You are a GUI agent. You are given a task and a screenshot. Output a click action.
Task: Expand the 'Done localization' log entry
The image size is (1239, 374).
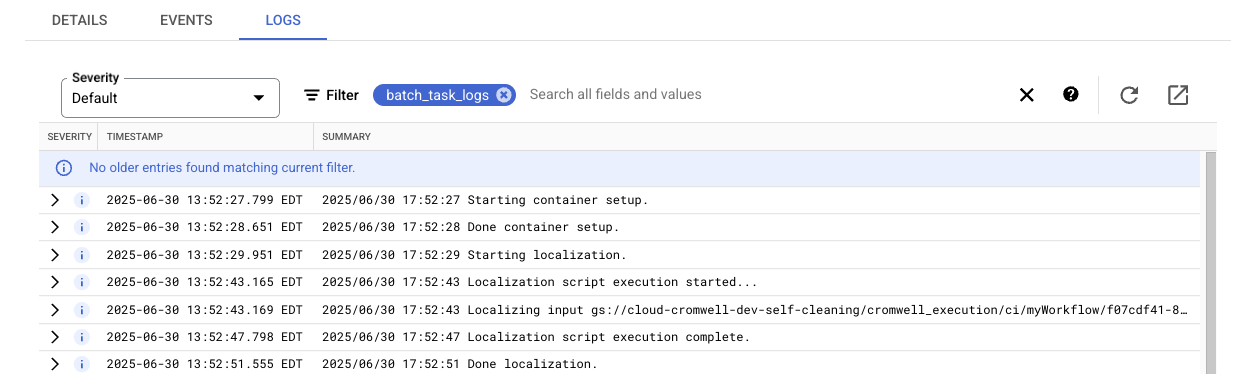point(56,364)
